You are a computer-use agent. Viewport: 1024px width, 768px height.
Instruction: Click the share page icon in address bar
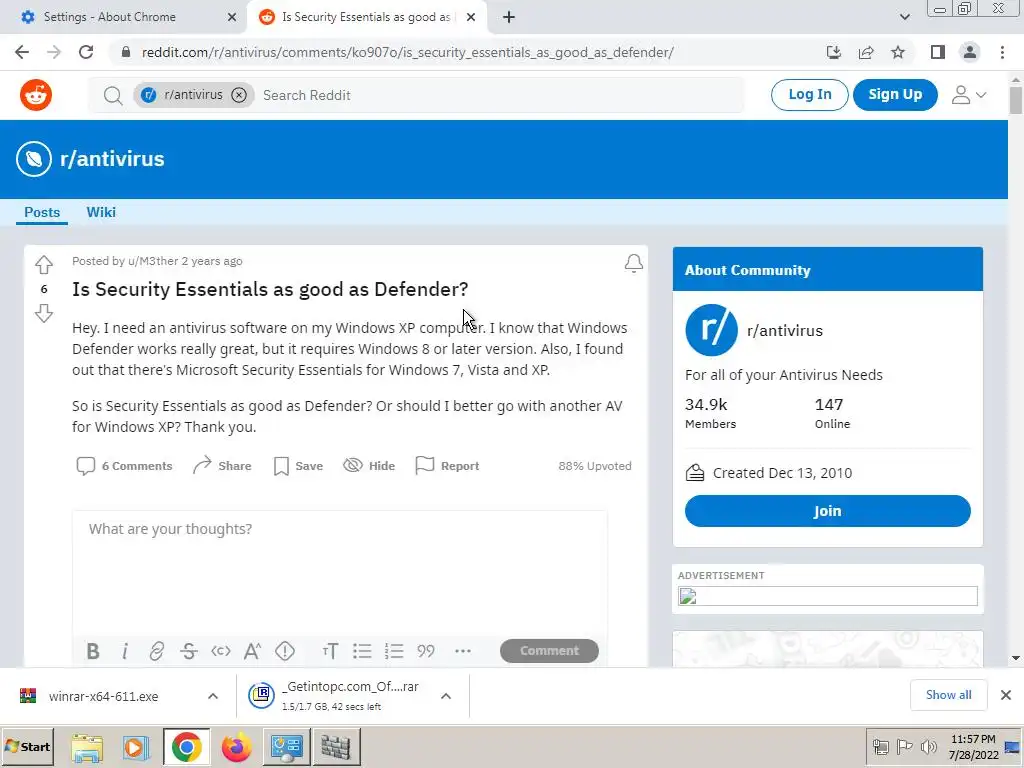coord(866,52)
